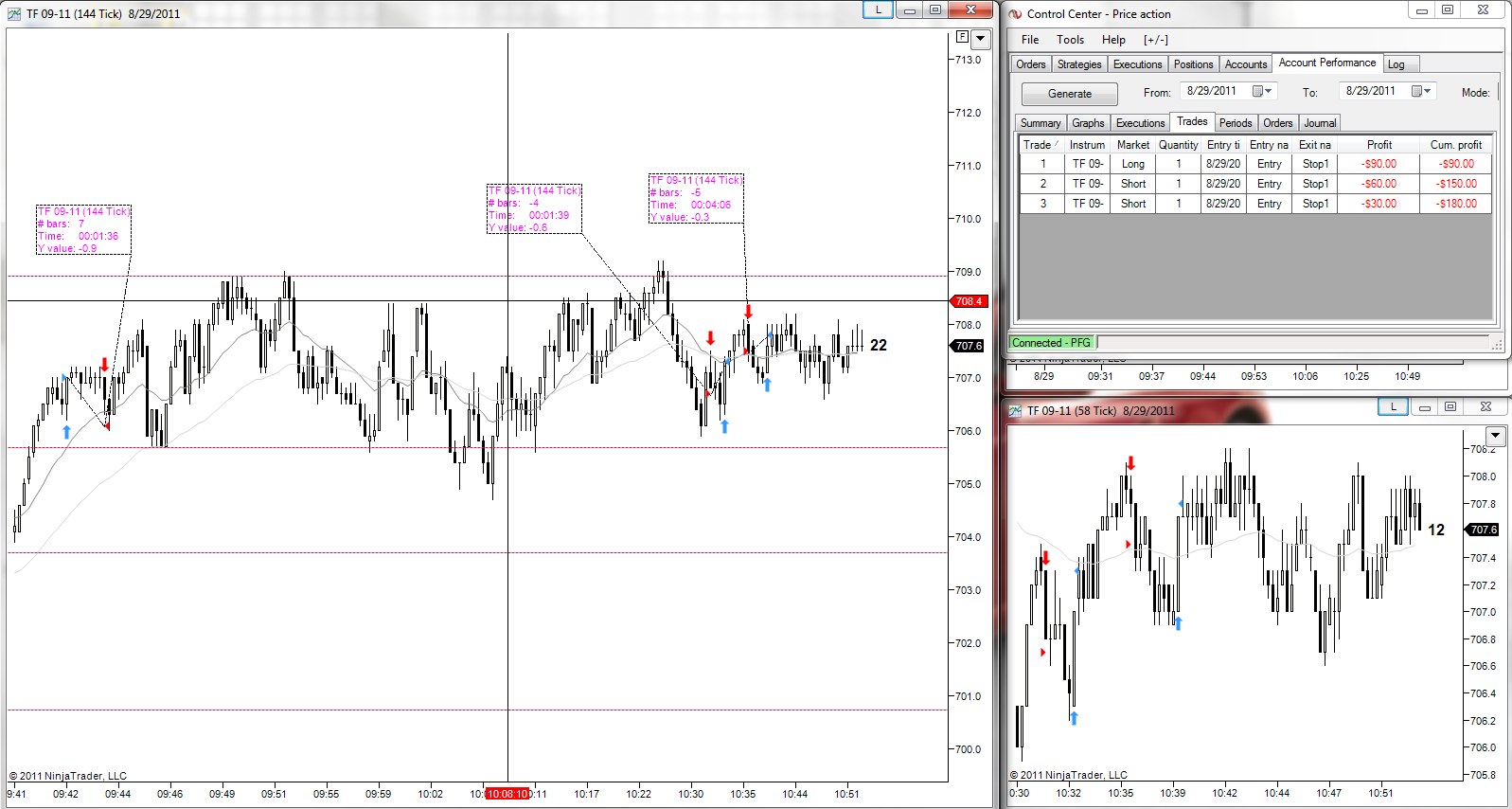Click the chart icon in 58 Tick title bar
Screen dimensions: 1512x809
(1015, 411)
